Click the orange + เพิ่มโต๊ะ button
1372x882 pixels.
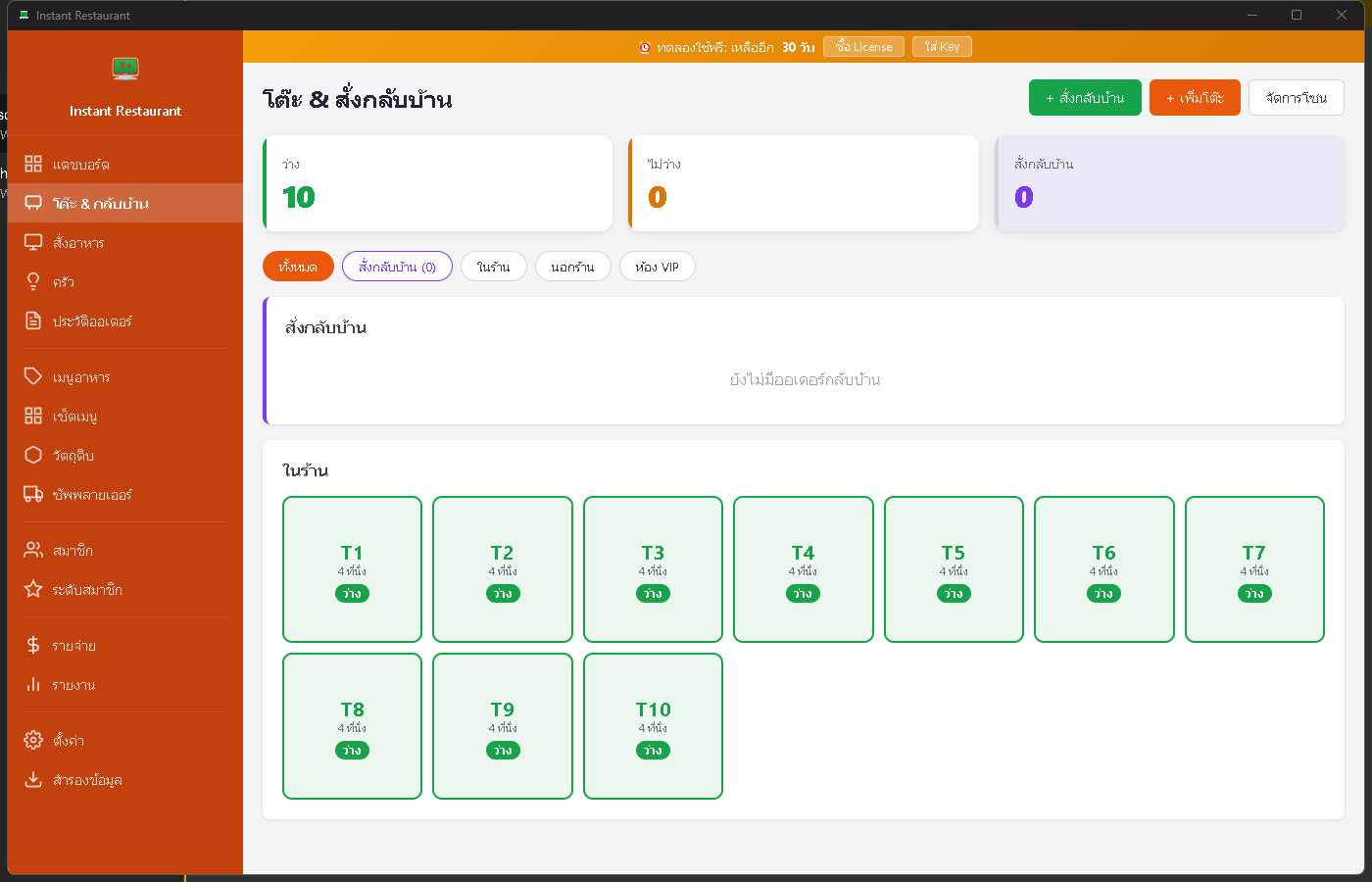point(1195,98)
